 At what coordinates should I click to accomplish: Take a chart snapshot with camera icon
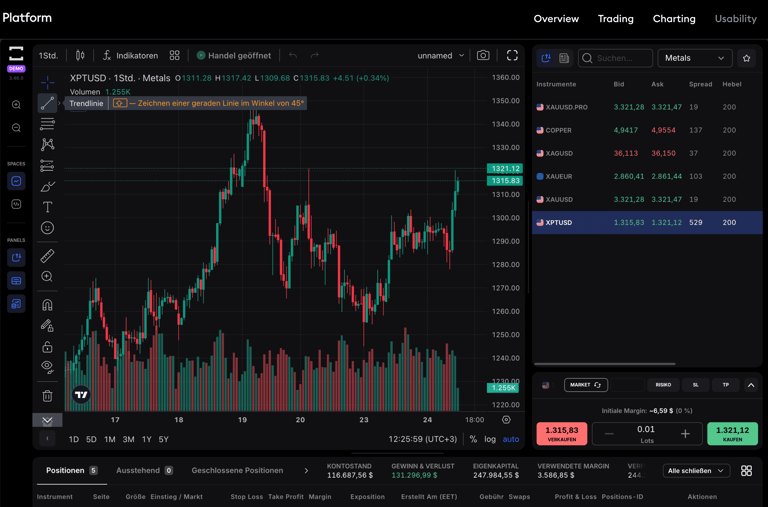pos(483,56)
